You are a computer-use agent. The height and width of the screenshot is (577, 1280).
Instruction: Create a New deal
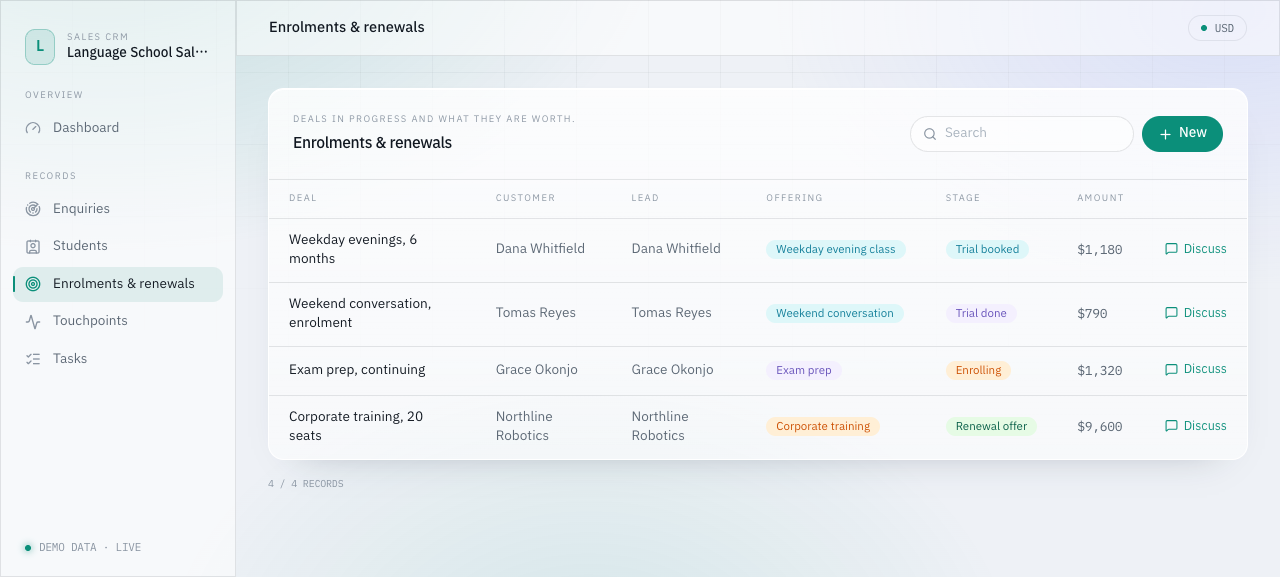coord(1182,134)
